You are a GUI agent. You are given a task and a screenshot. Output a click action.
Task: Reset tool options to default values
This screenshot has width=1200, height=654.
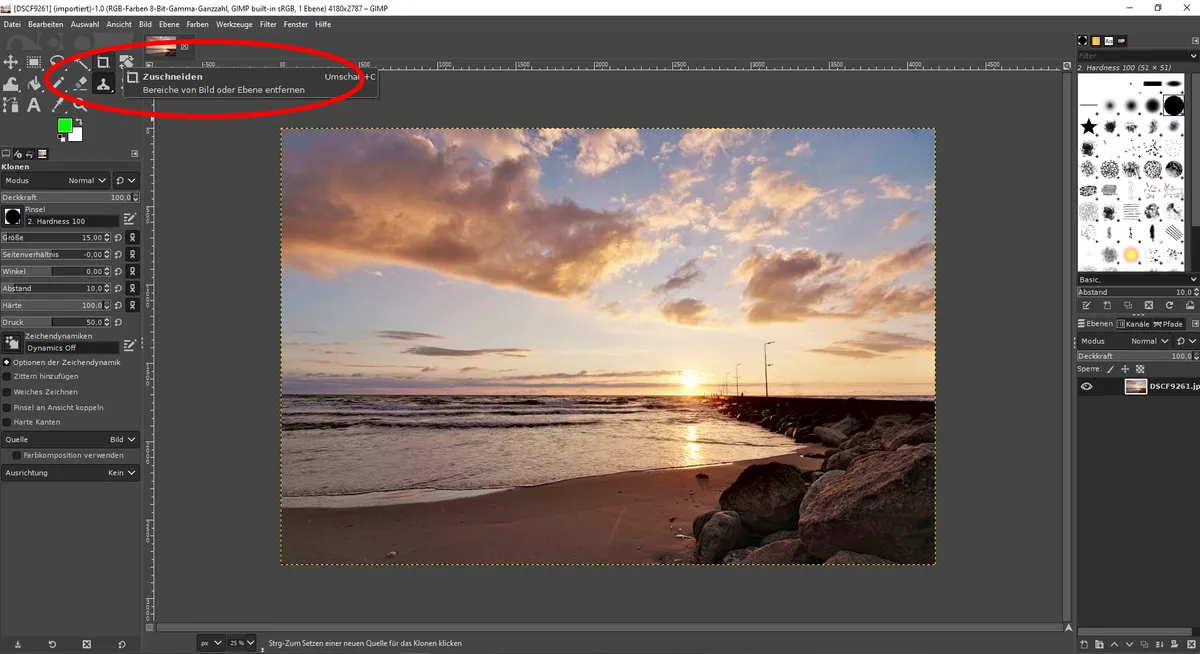121,645
